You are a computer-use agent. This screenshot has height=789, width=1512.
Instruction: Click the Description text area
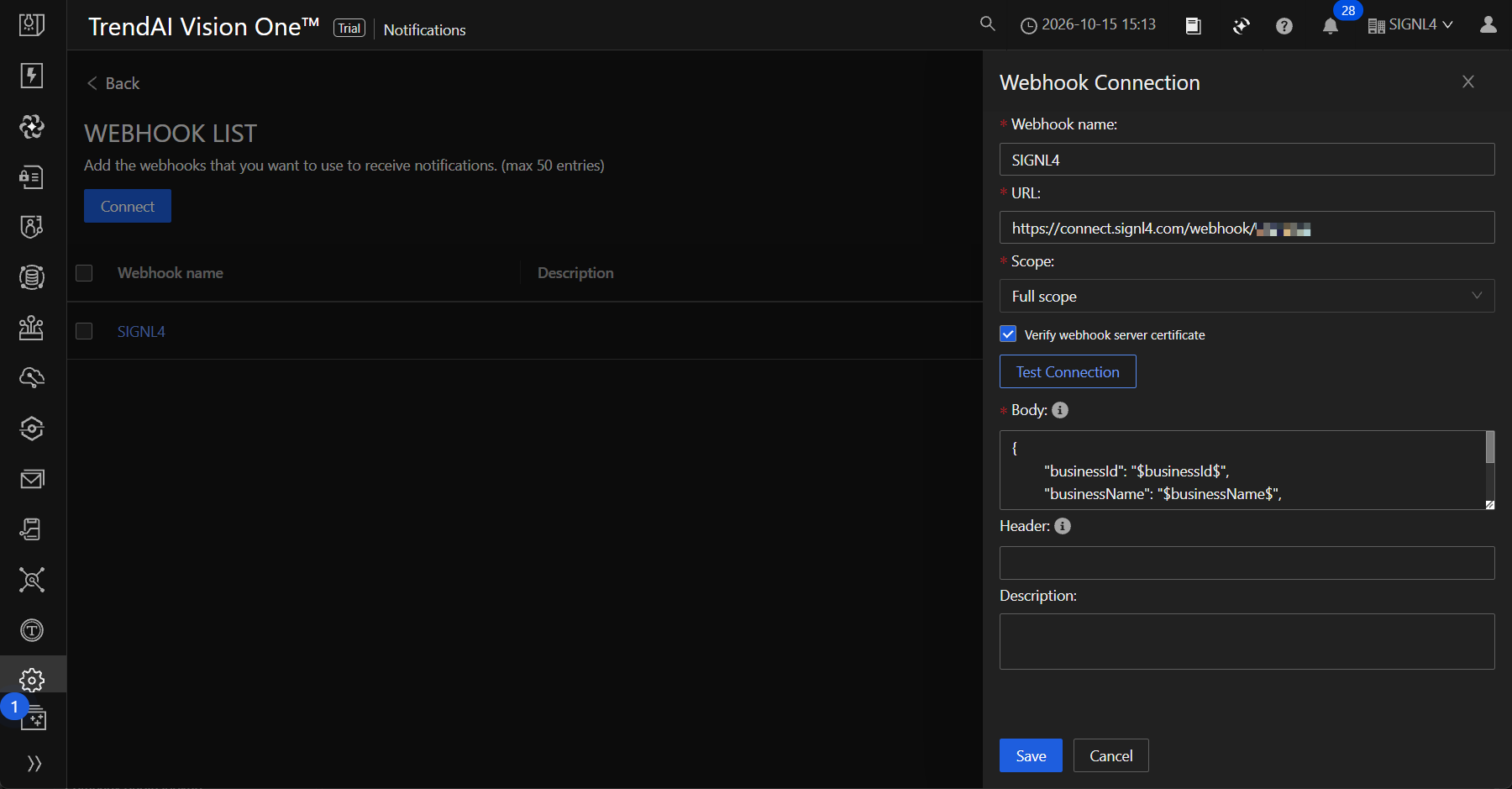pyautogui.click(x=1247, y=641)
